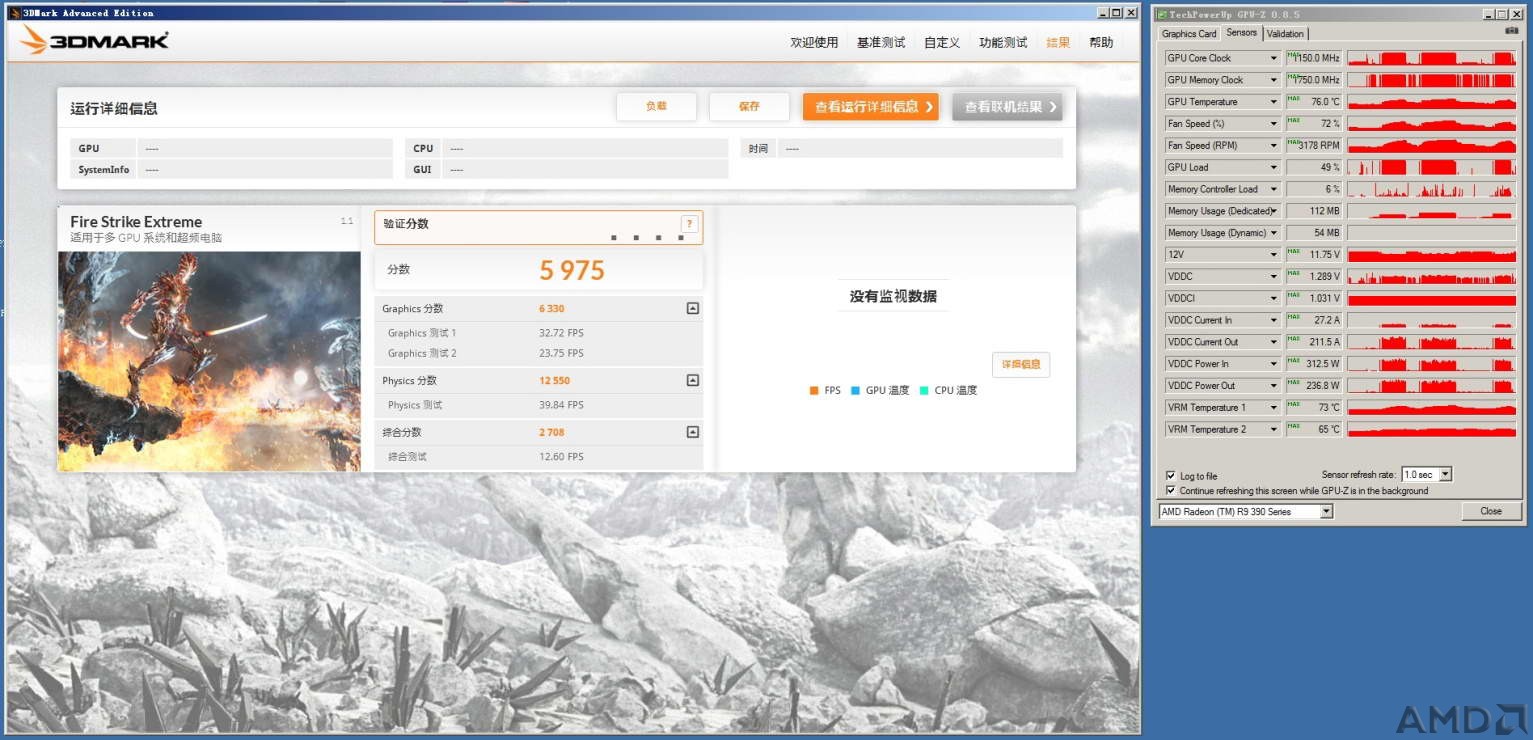Open the 帮助 tab in 3DMark
The width and height of the screenshot is (1533, 740).
(1101, 42)
